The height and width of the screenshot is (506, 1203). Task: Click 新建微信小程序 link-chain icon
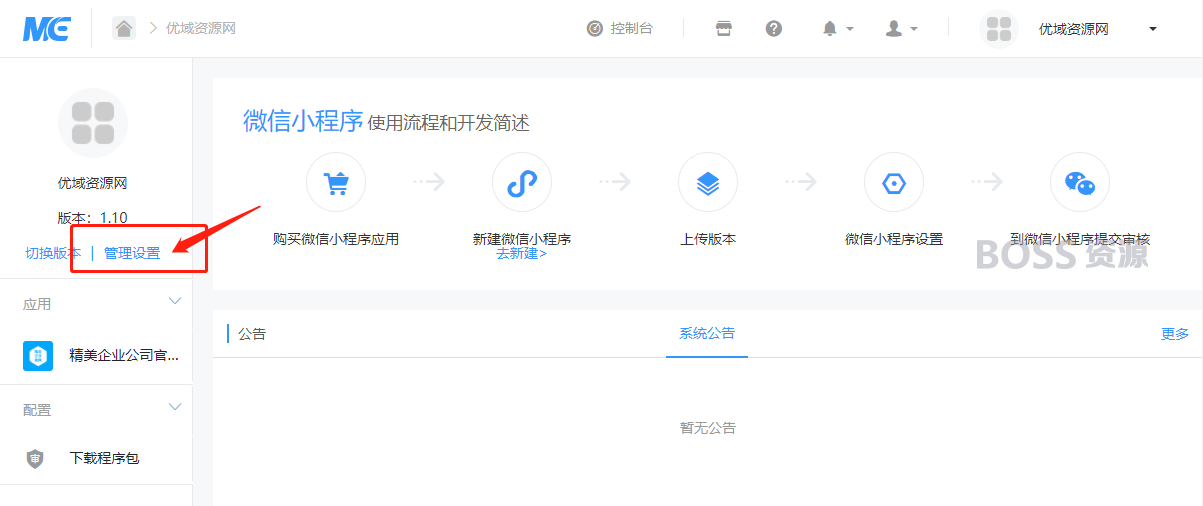[x=522, y=183]
